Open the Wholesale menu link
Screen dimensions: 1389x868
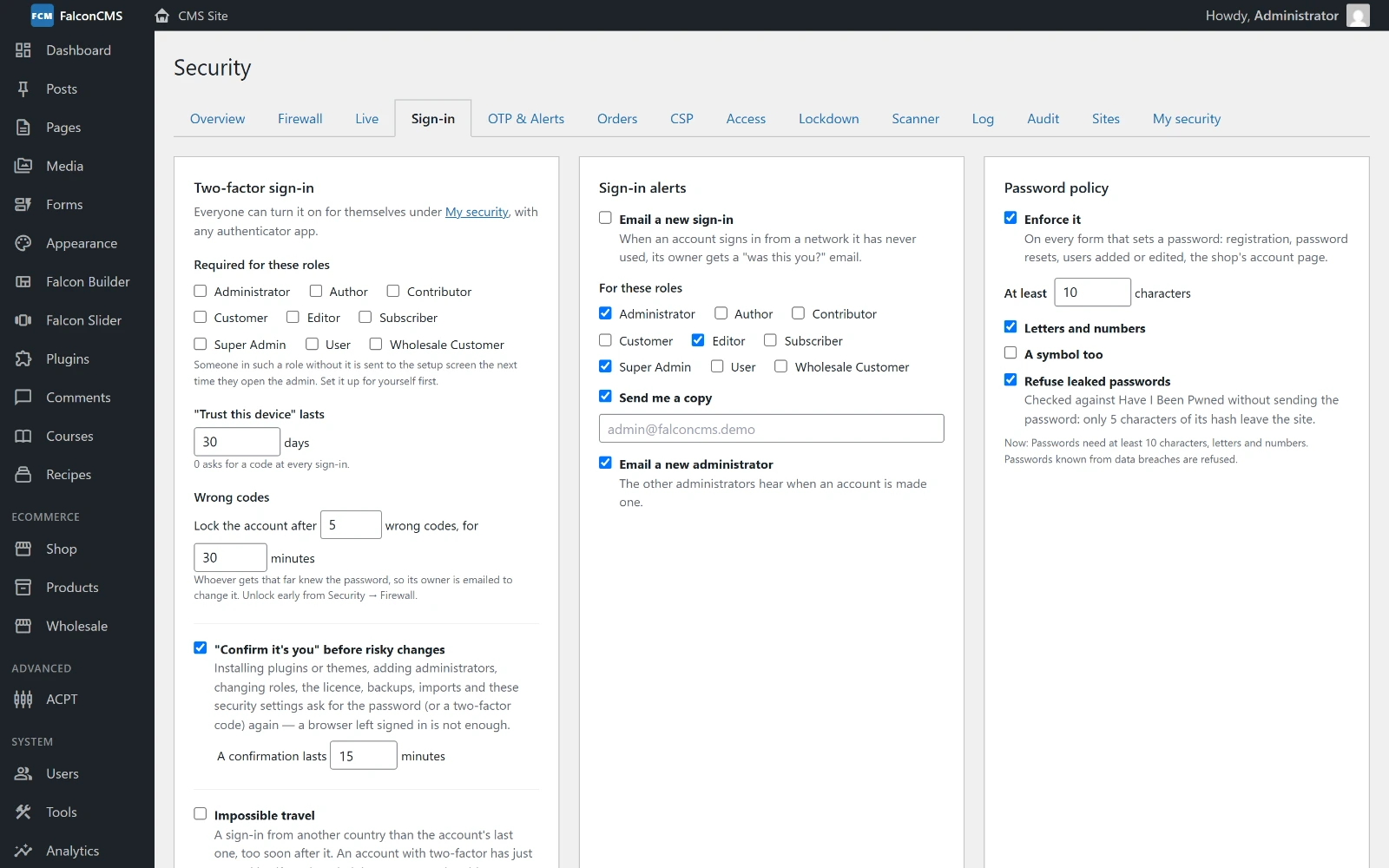77,626
